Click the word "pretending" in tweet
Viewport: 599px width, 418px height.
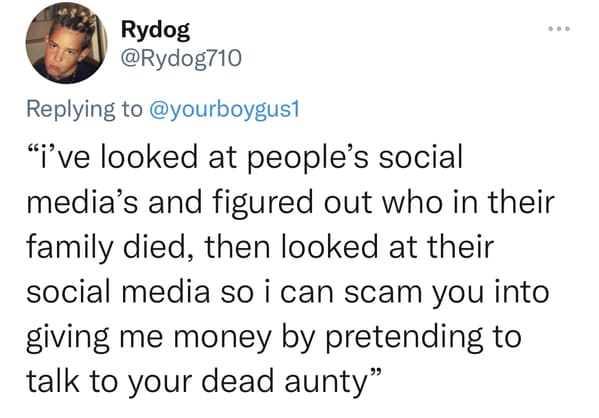[404, 338]
